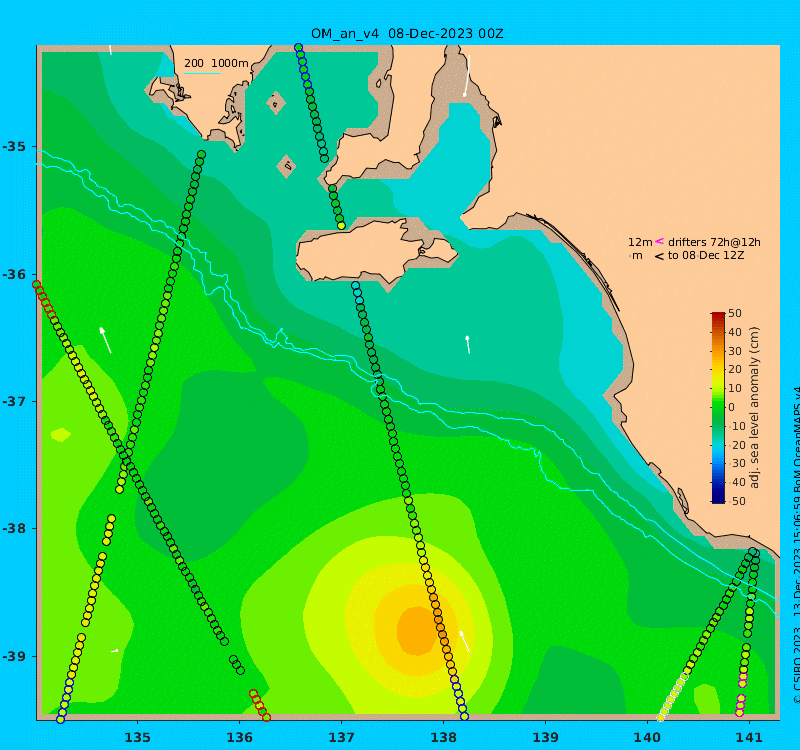800x750 pixels.
Task: Click the orange core of the warm eddy
Action: [417, 631]
